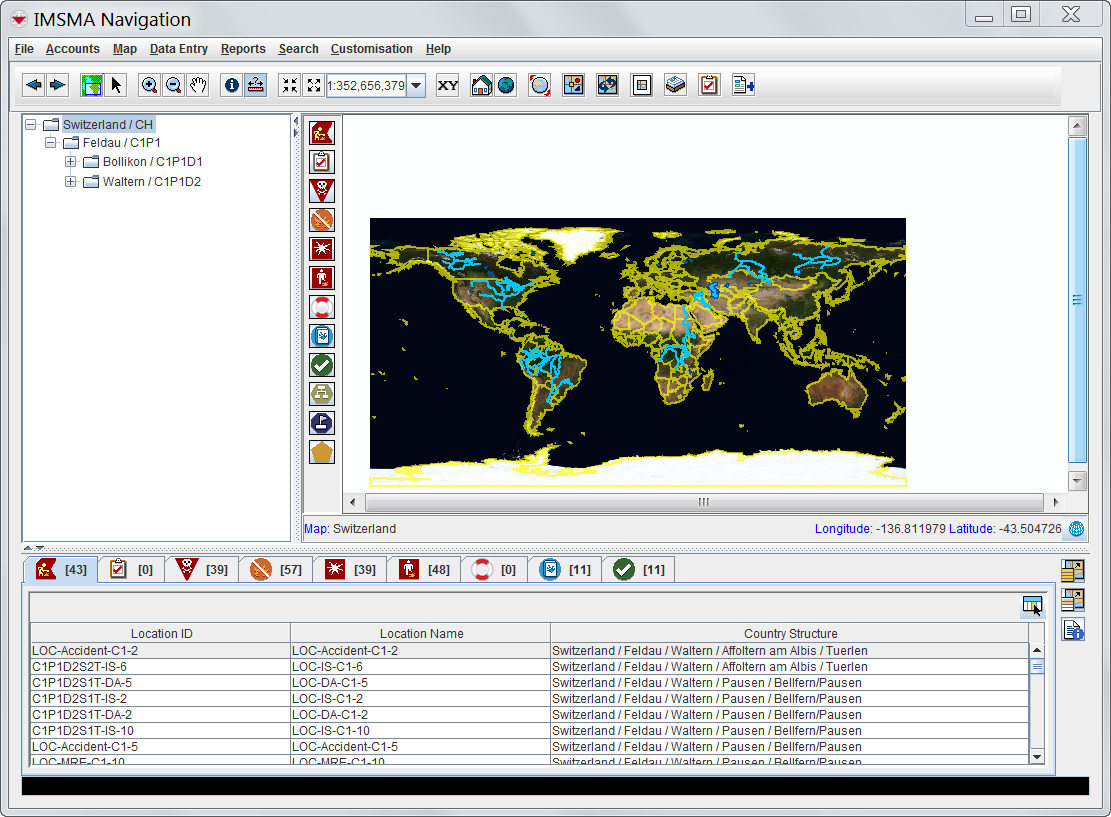The width and height of the screenshot is (1111, 817).
Task: Click the life ring icon beside map
Action: pos(322,307)
